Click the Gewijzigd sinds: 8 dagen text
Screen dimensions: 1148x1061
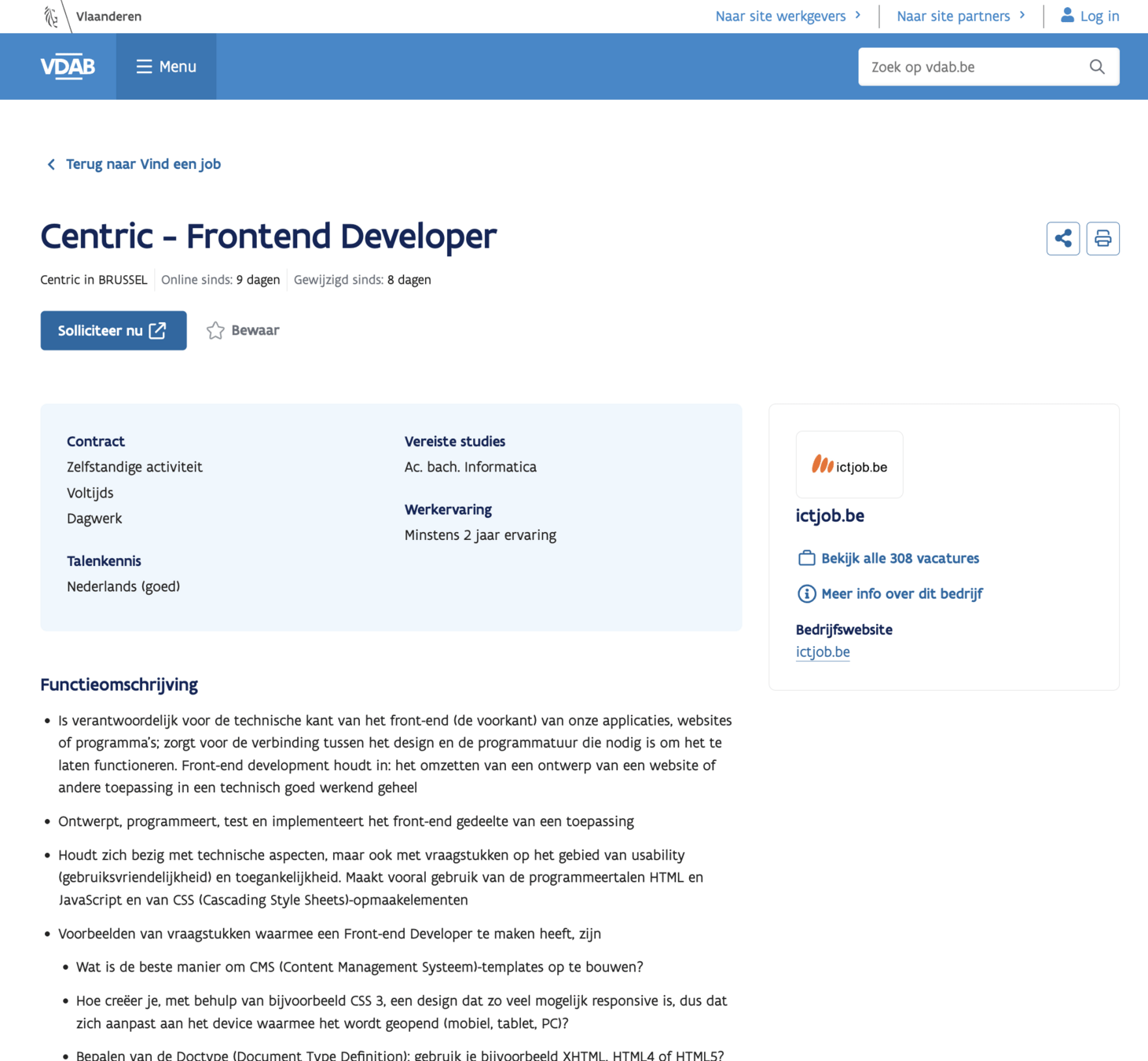(x=362, y=280)
